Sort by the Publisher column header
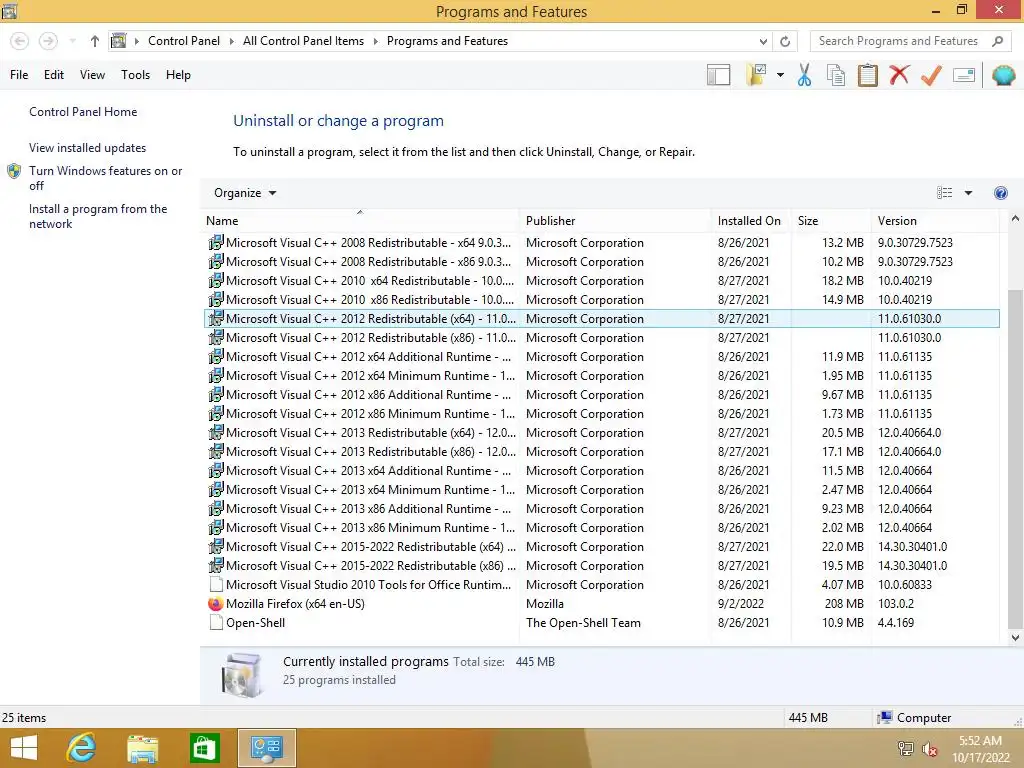This screenshot has height=768, width=1024. [615, 221]
